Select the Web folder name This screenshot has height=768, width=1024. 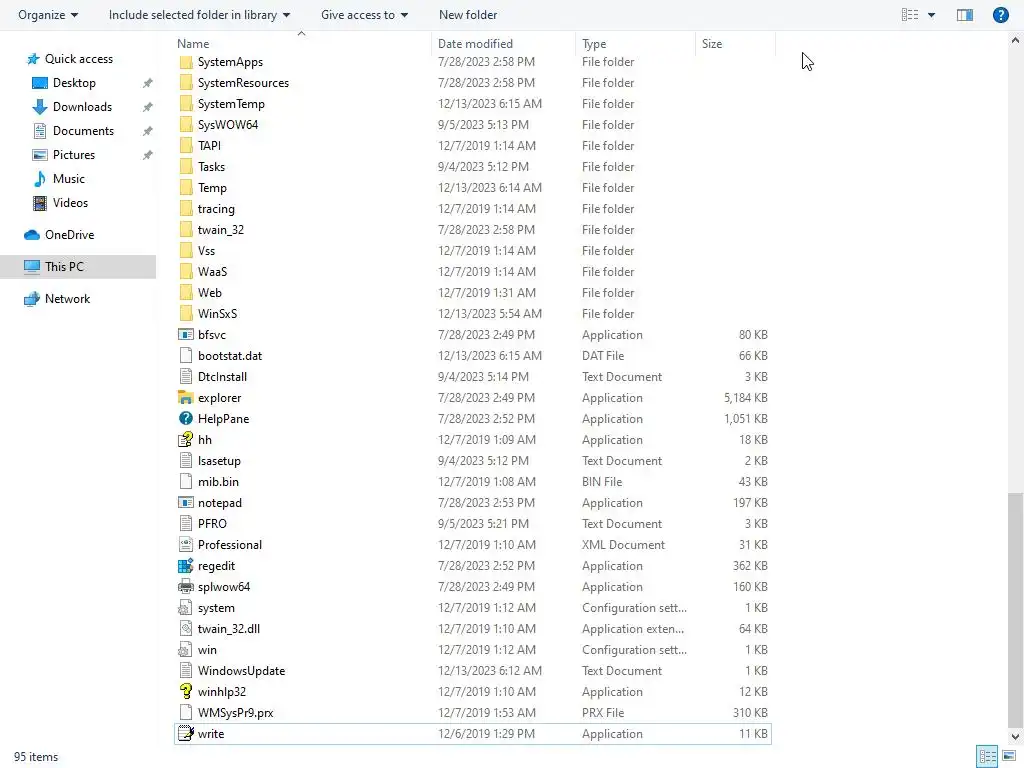pos(210,293)
